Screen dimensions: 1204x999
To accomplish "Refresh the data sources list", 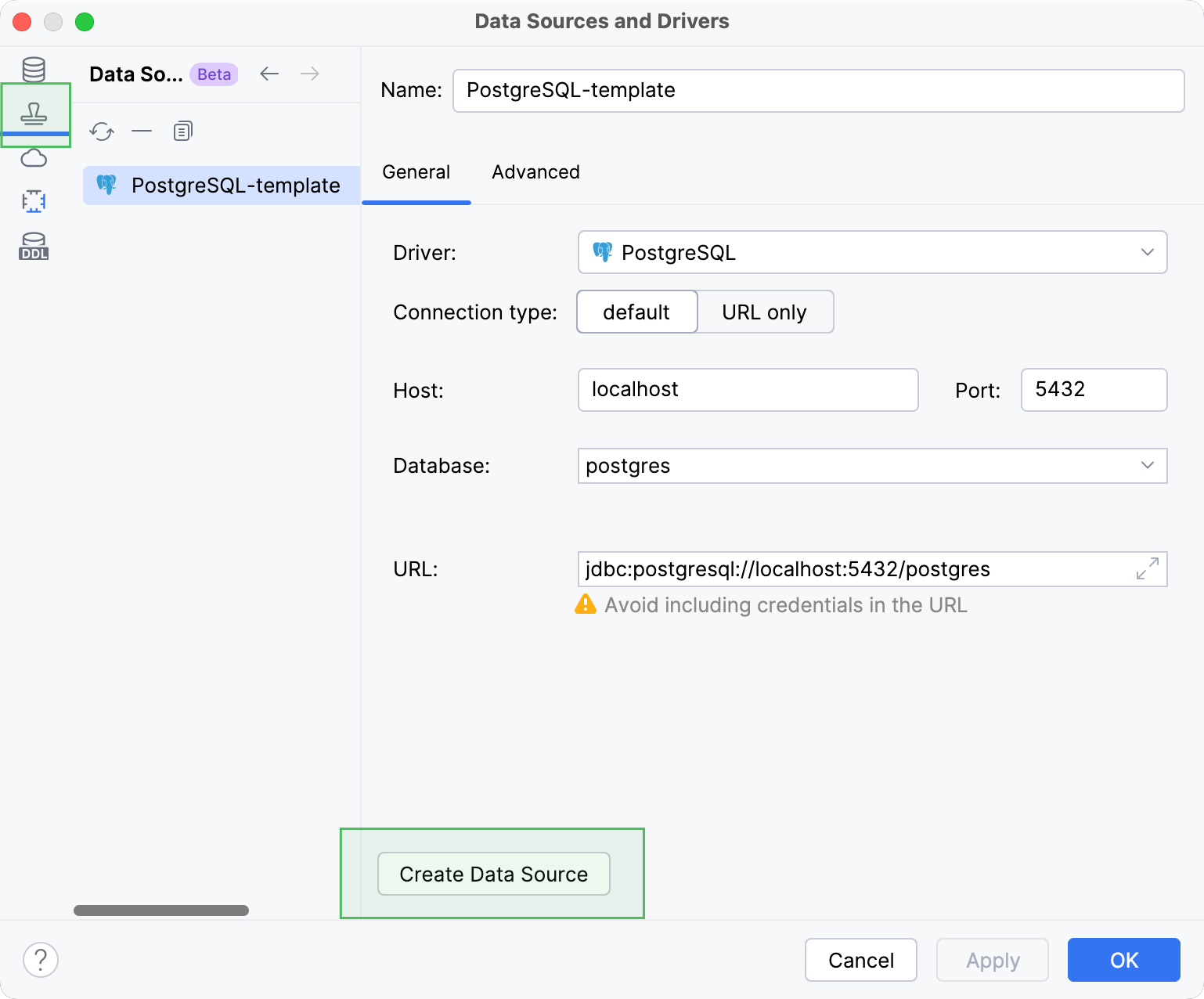I will [102, 131].
